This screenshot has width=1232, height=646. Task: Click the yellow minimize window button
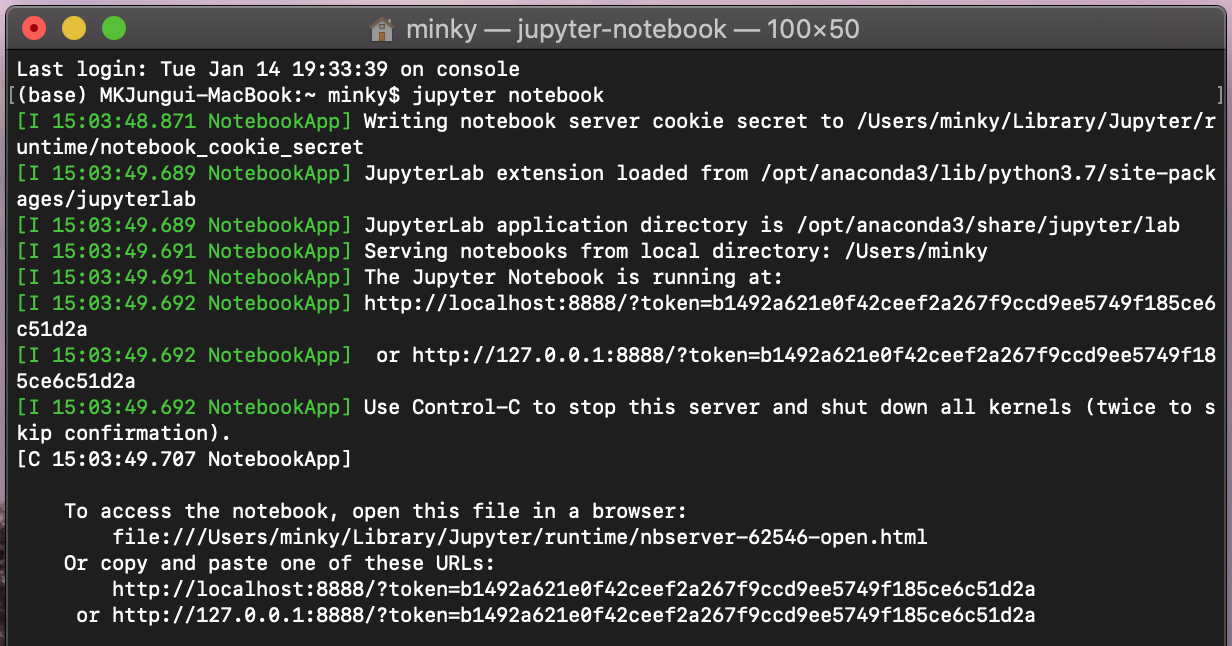(x=73, y=29)
